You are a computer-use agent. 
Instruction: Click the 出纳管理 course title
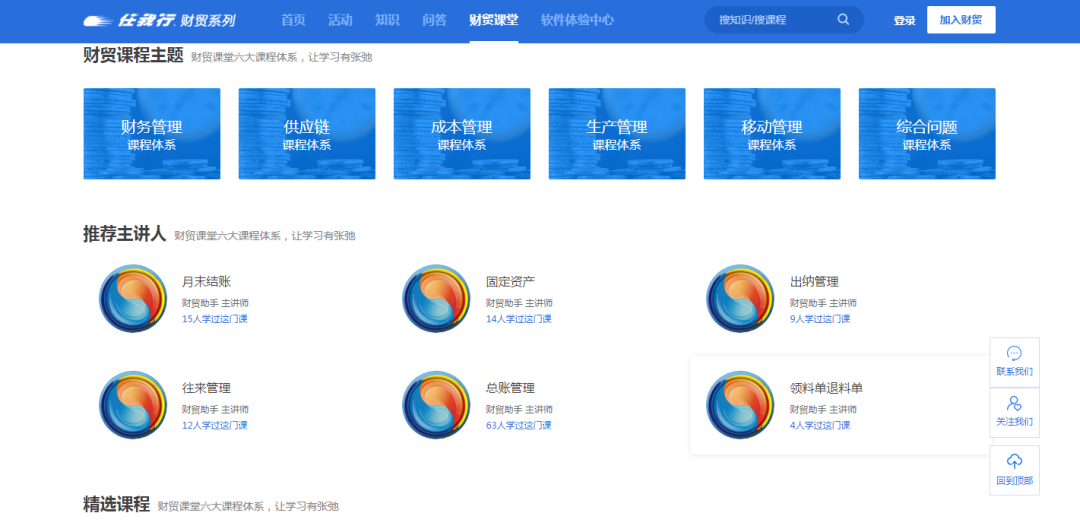[814, 282]
